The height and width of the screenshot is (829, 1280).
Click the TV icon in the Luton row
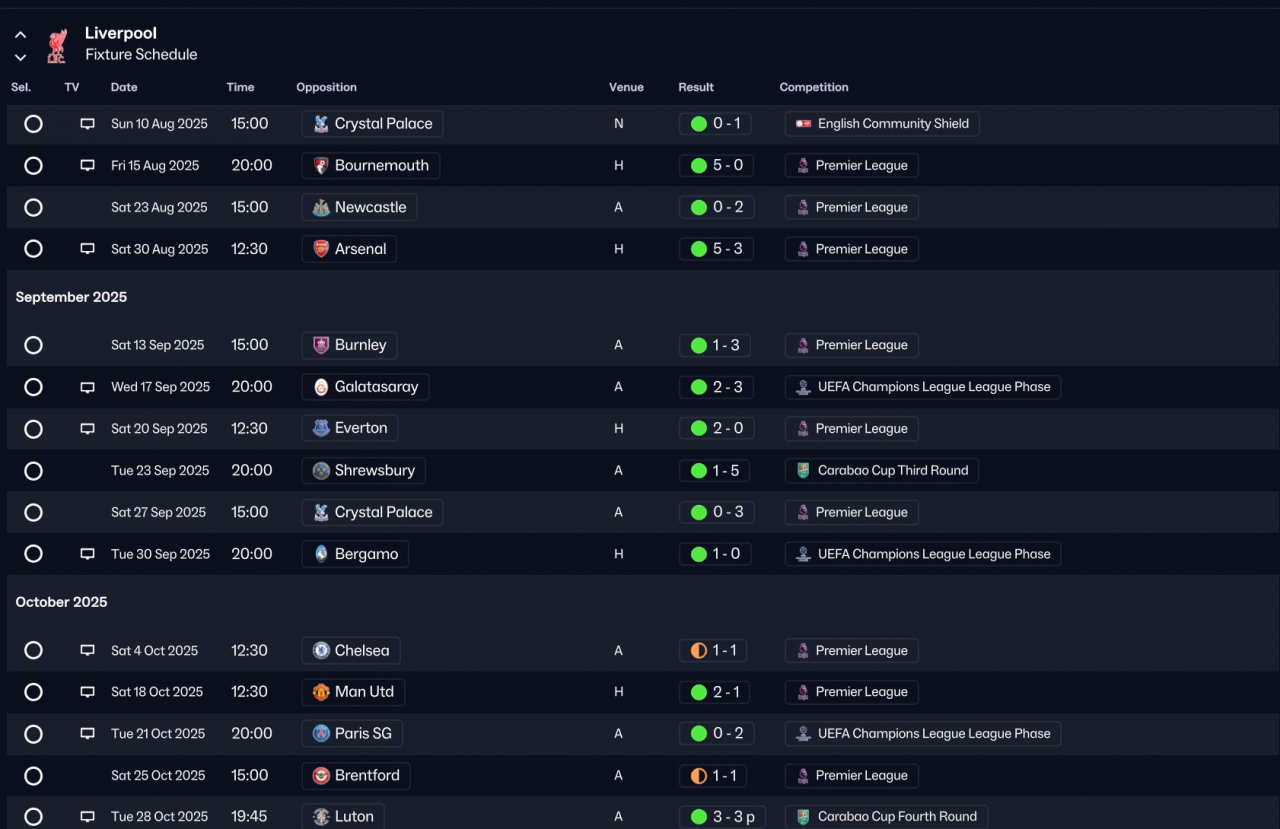(88, 817)
